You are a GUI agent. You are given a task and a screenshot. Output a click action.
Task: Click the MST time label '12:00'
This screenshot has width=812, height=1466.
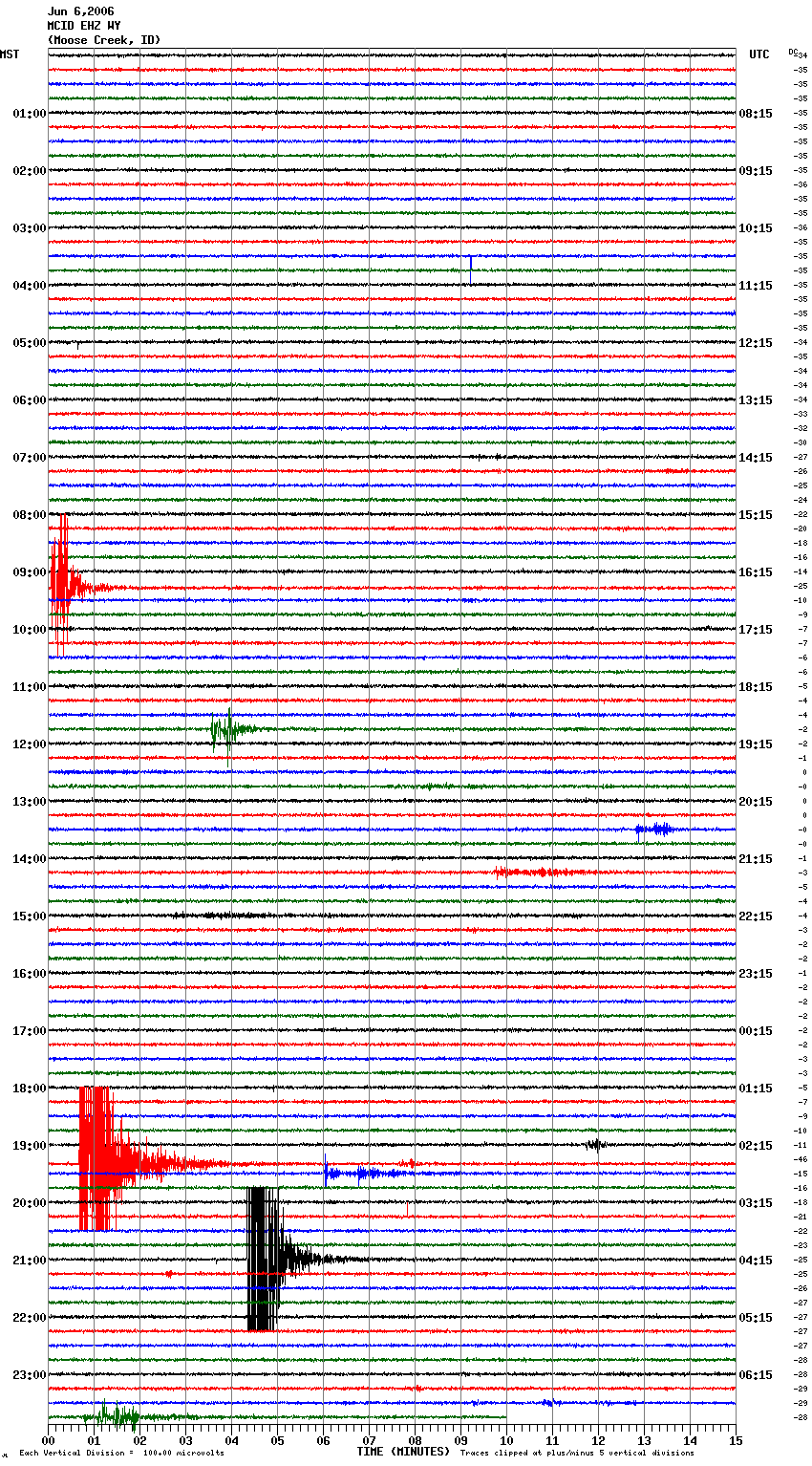pos(30,744)
